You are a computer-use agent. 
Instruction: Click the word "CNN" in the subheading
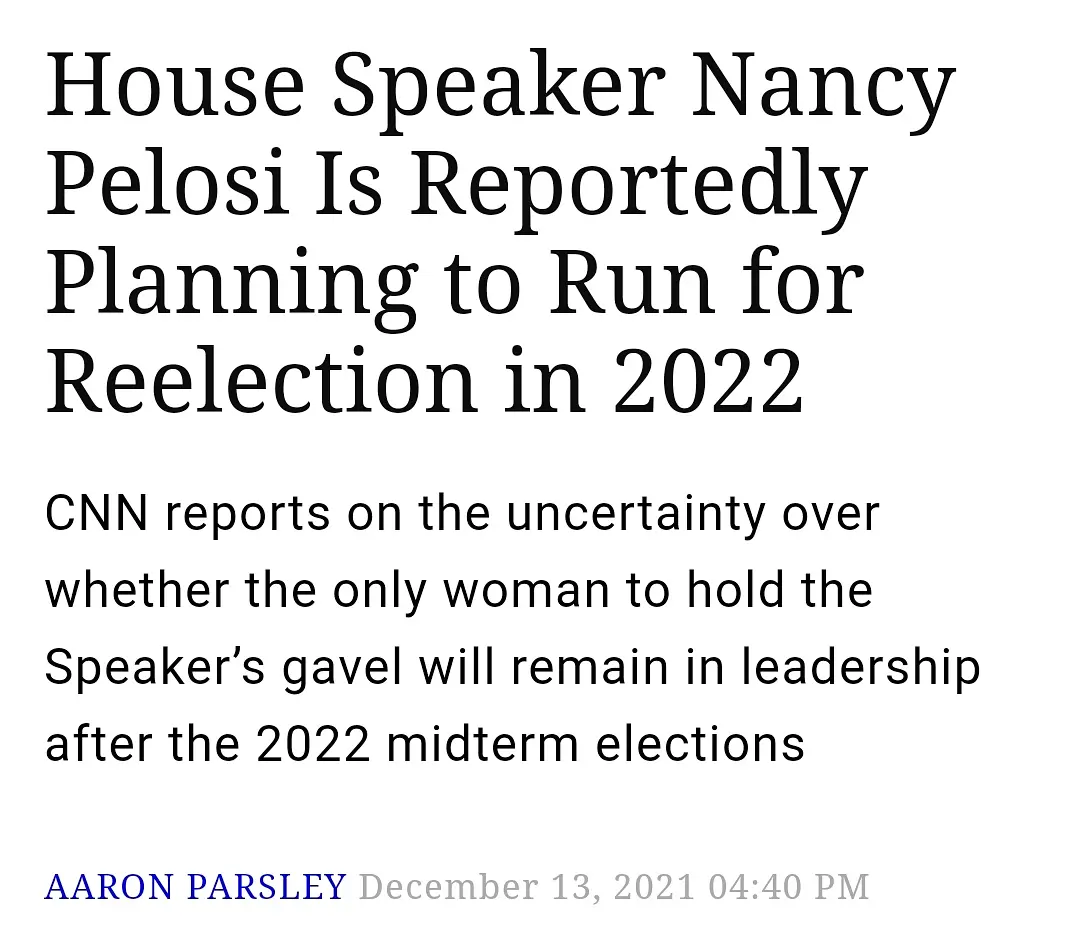point(98,514)
